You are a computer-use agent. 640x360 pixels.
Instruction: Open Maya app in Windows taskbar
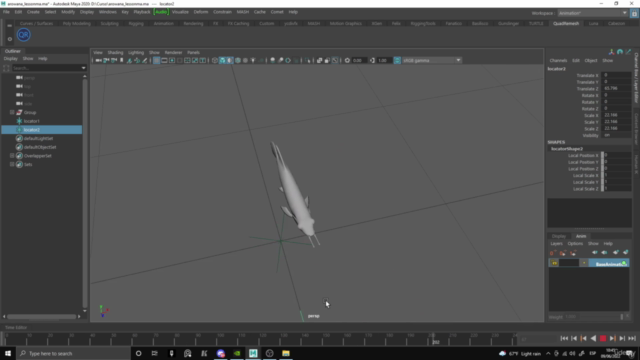click(253, 353)
